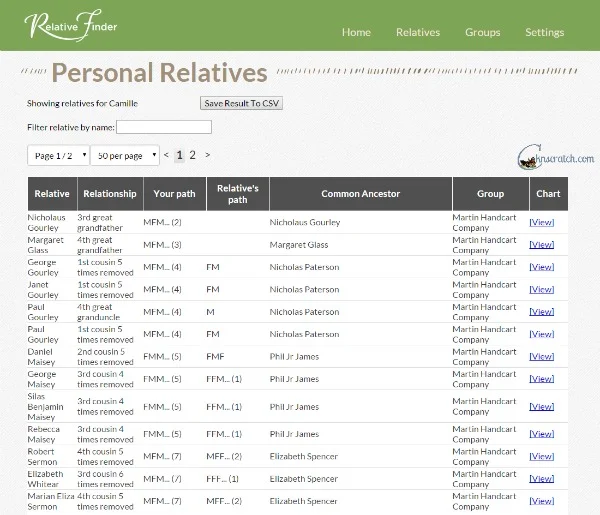Sort by the Relative's path column header
Image resolution: width=600 pixels, height=515 pixels.
point(238,194)
